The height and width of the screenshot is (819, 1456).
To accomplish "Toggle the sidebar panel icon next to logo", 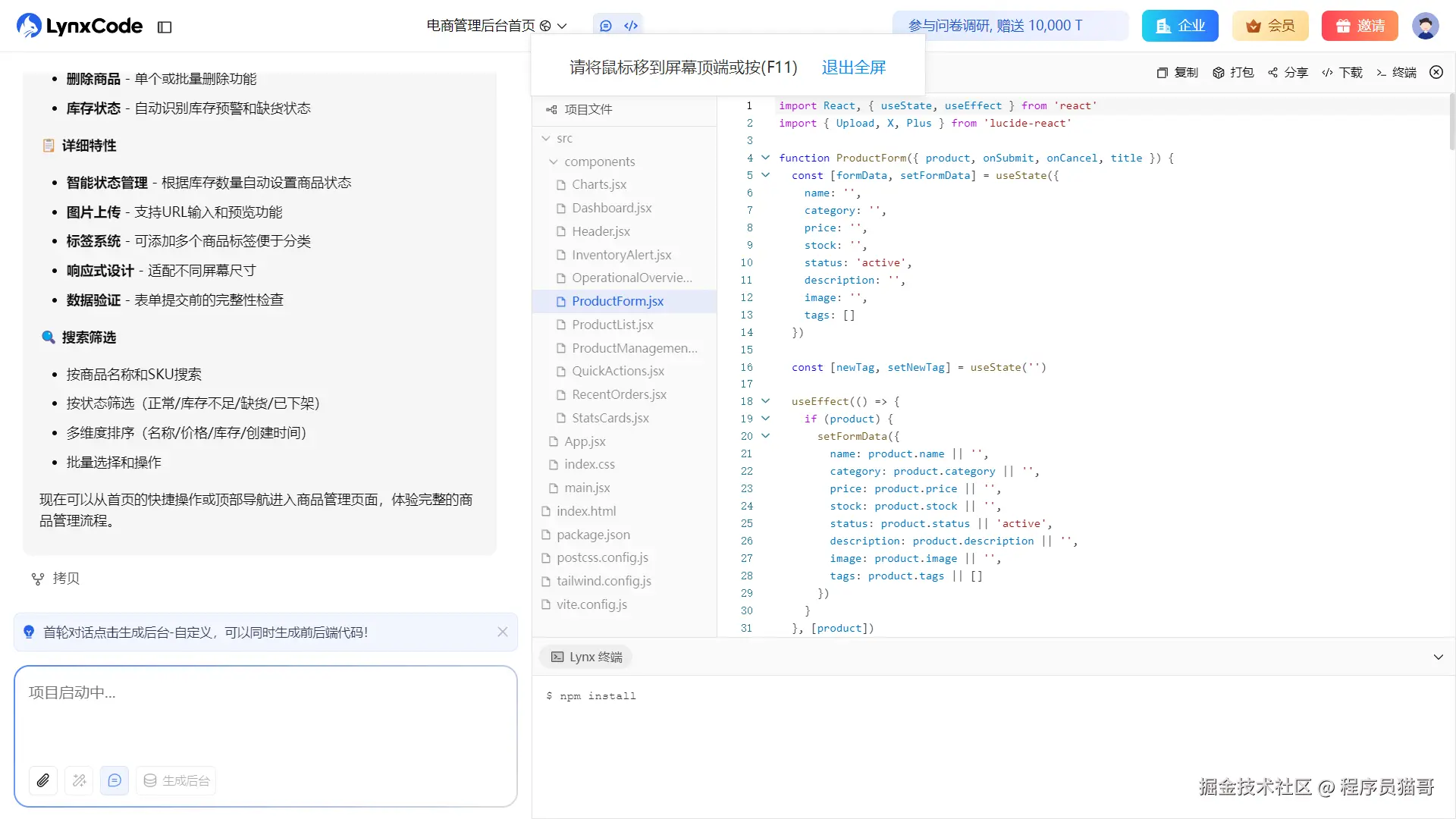I will point(165,27).
